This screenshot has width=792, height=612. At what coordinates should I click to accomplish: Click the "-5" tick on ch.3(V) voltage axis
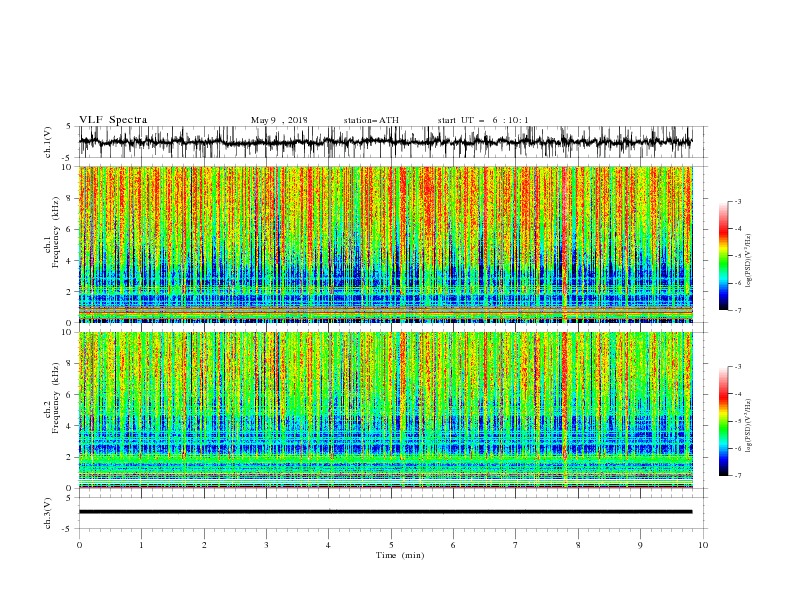68,529
